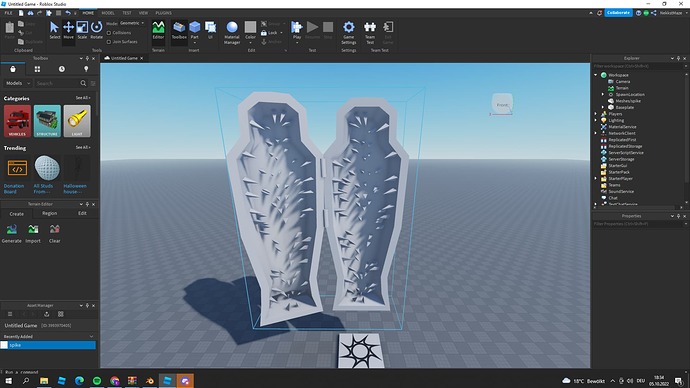
Task: Generate terrain in the Terrain Editor
Action: point(11,233)
